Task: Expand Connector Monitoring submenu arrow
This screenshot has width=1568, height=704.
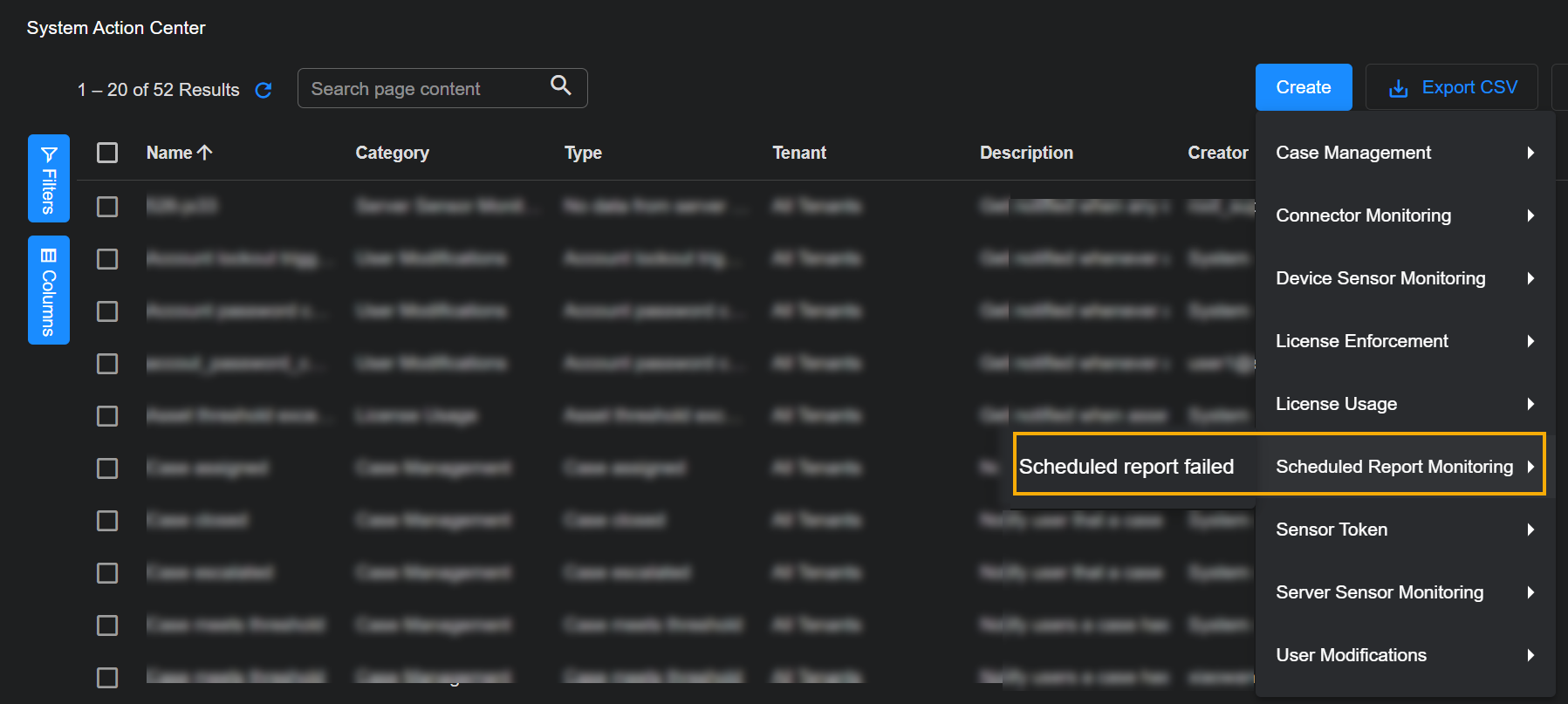Action: click(1530, 215)
